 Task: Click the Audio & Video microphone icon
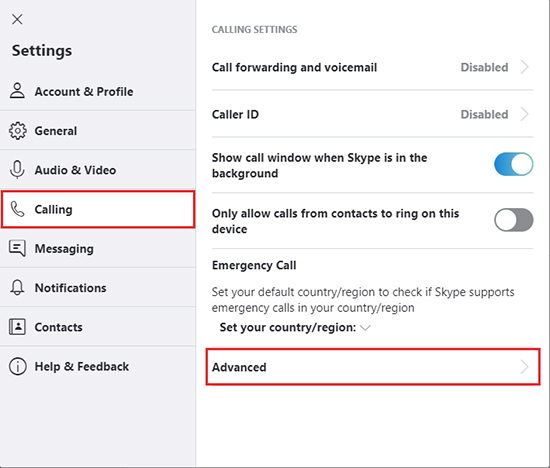(x=17, y=170)
